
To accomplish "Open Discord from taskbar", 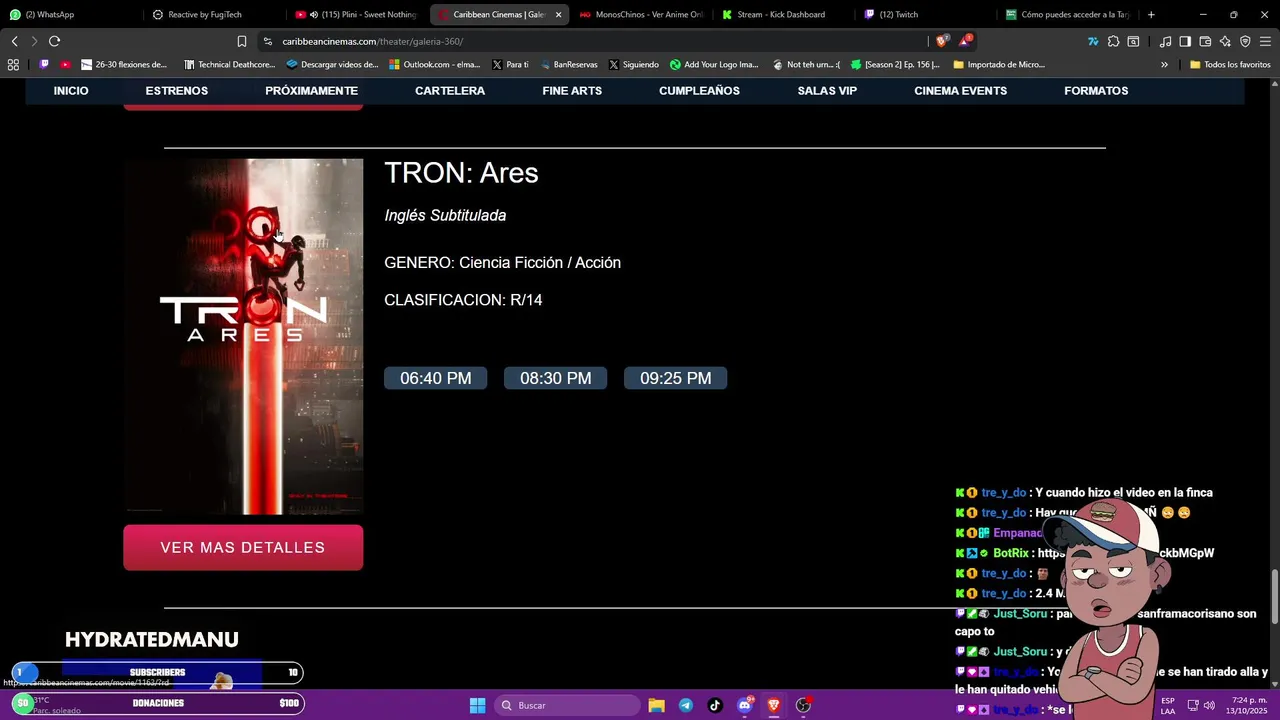I will [x=744, y=705].
